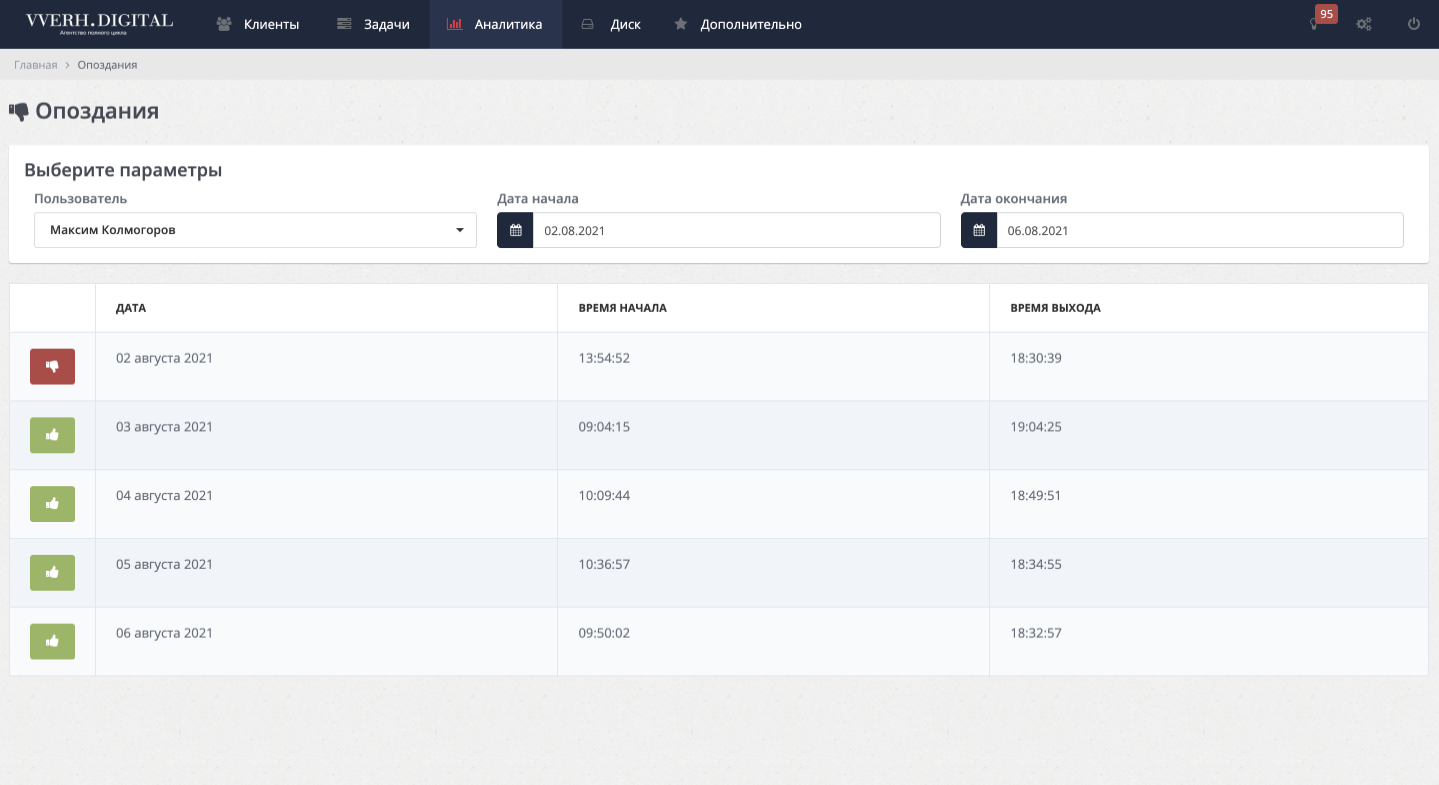Open settings gears icon in top bar
The image size is (1439, 785).
1363,24
